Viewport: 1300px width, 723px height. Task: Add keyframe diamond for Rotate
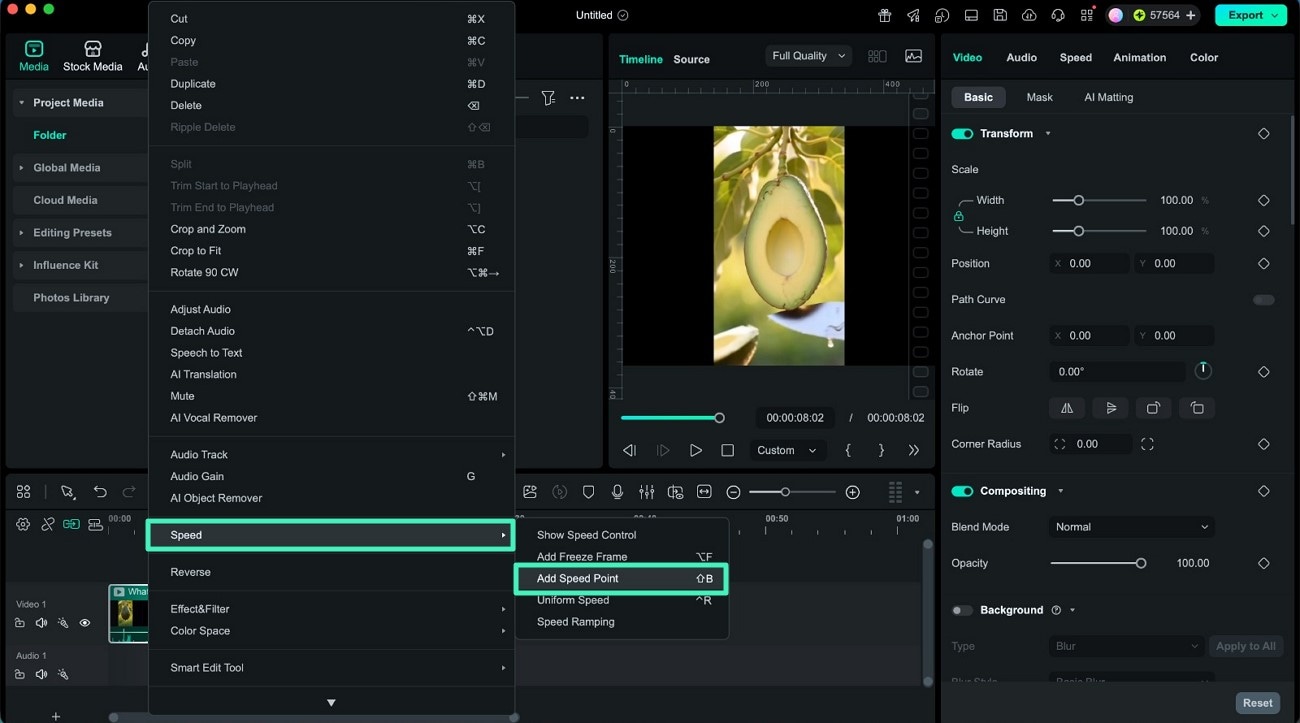[x=1263, y=372]
